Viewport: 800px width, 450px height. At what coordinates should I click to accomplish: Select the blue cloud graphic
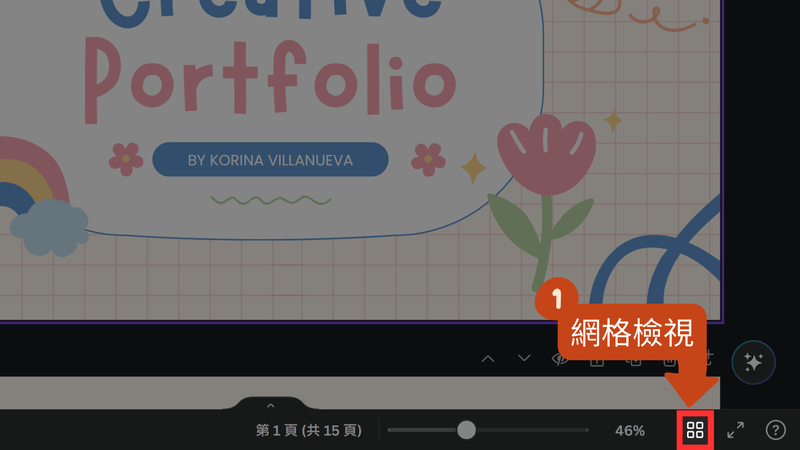(x=48, y=227)
